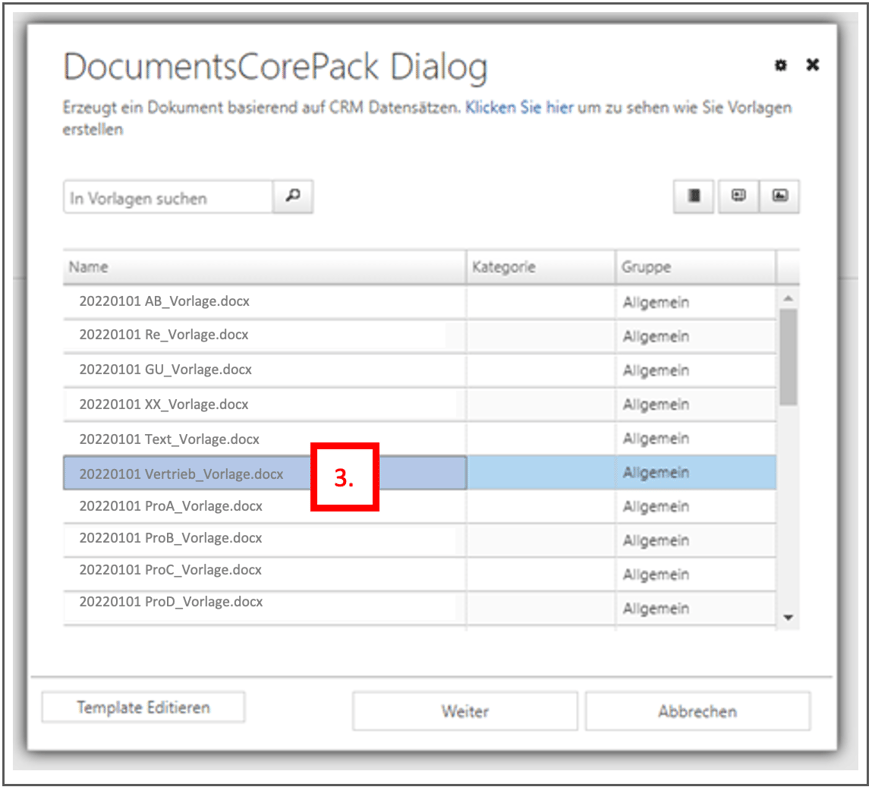Click the Weiter button
The image size is (872, 790).
465,712
